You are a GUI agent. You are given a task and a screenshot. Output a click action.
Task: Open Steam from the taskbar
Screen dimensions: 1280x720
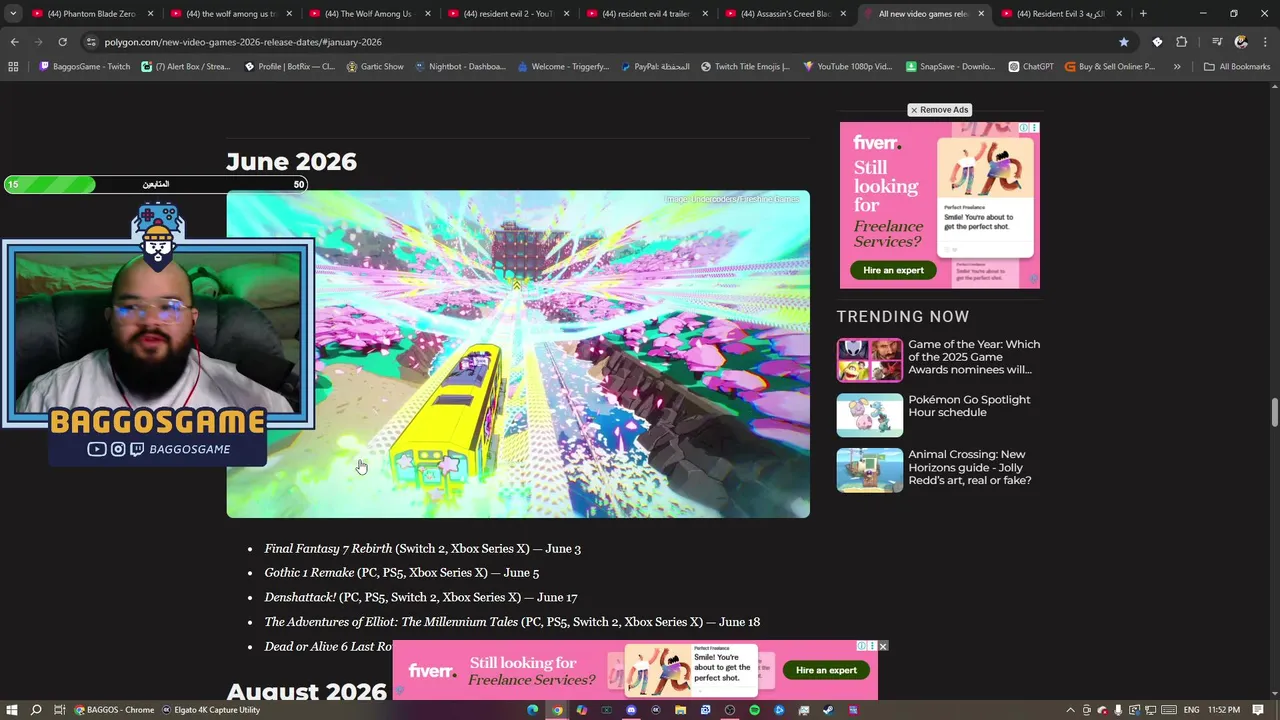(x=828, y=710)
